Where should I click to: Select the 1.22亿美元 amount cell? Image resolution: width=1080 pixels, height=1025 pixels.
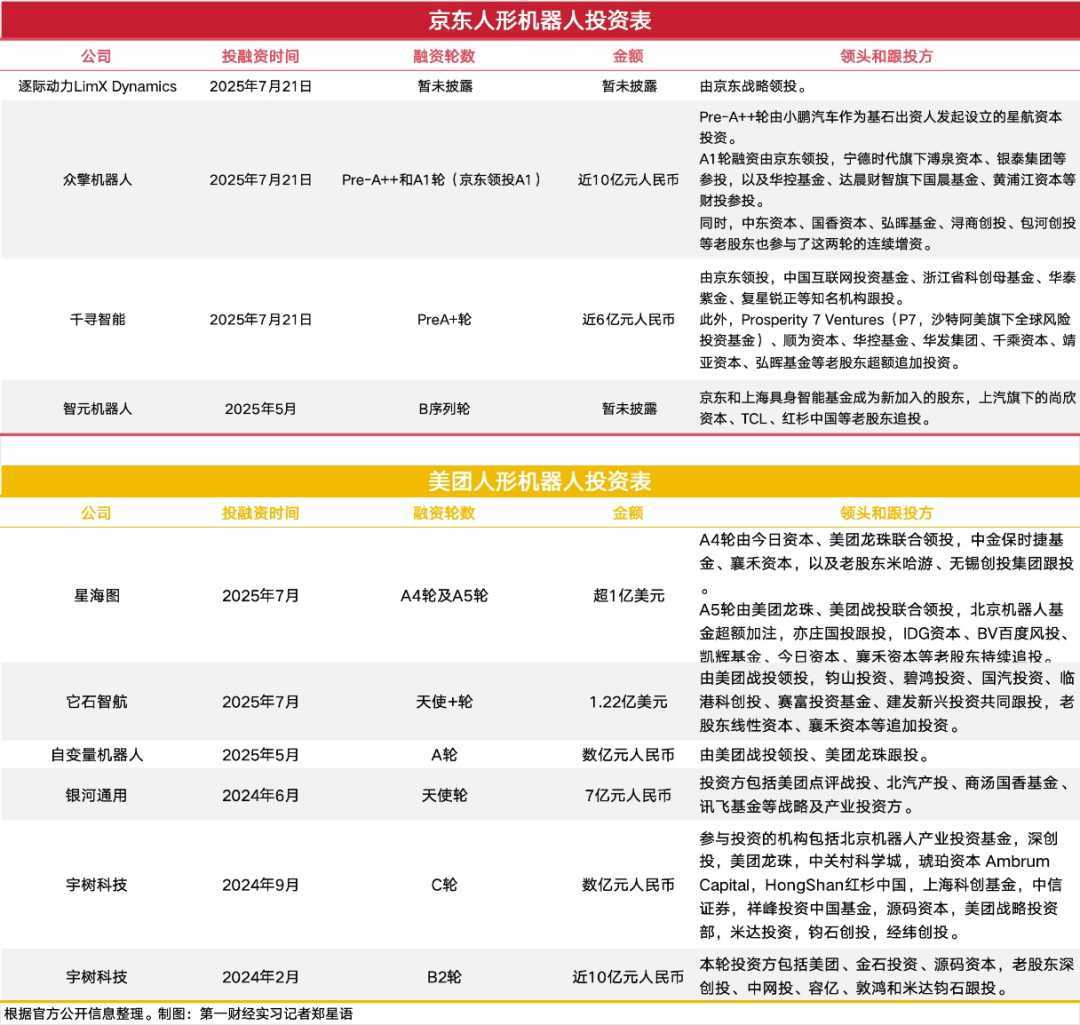[628, 701]
